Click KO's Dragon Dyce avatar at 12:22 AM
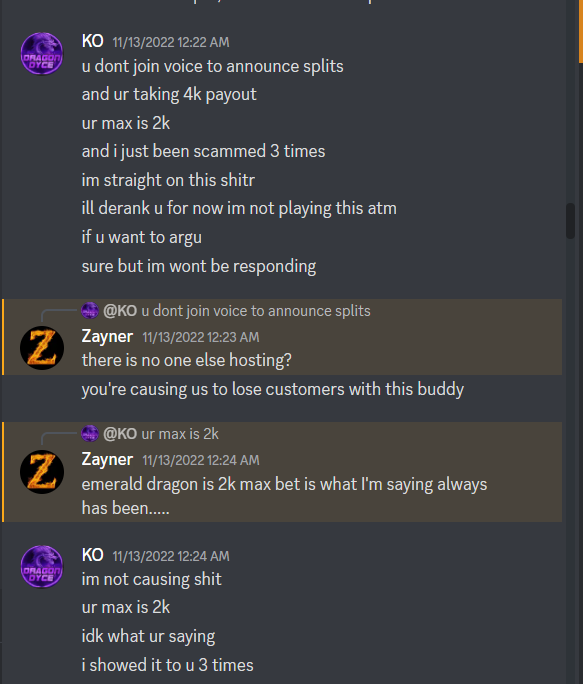Viewport: 583px width, 684px height. 42,53
